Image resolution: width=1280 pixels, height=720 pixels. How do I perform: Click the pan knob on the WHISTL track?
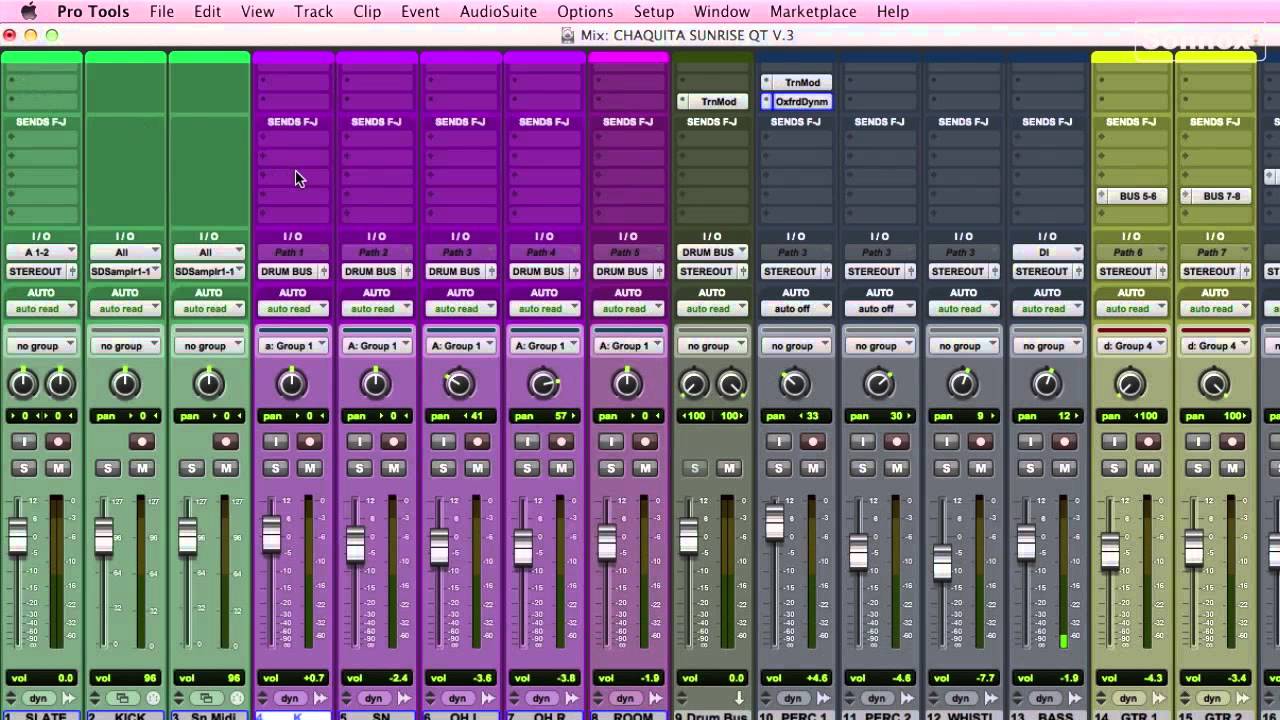(963, 383)
